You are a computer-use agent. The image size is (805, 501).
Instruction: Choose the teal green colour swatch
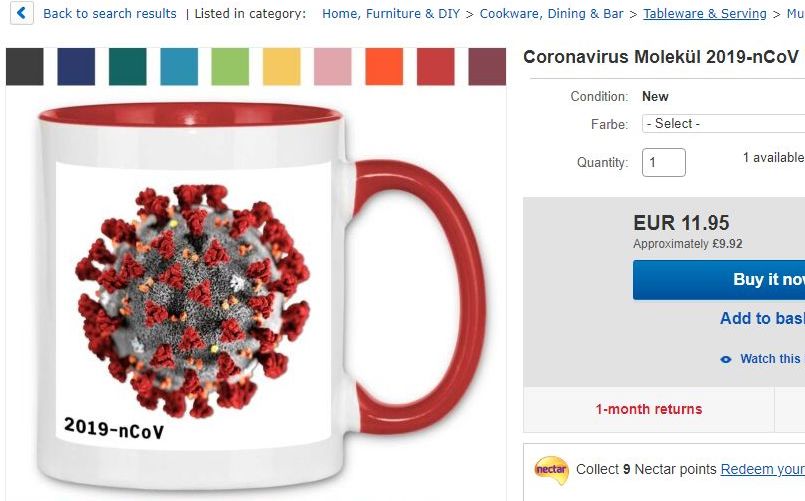pos(127,67)
